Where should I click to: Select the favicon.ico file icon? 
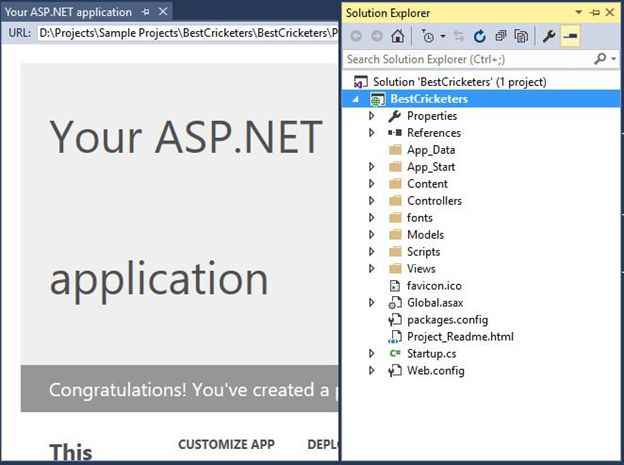pos(394,286)
